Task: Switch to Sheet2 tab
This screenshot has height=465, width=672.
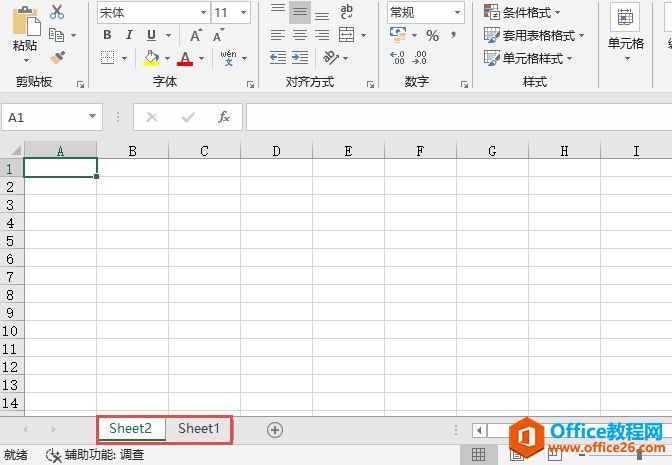Action: (x=130, y=428)
